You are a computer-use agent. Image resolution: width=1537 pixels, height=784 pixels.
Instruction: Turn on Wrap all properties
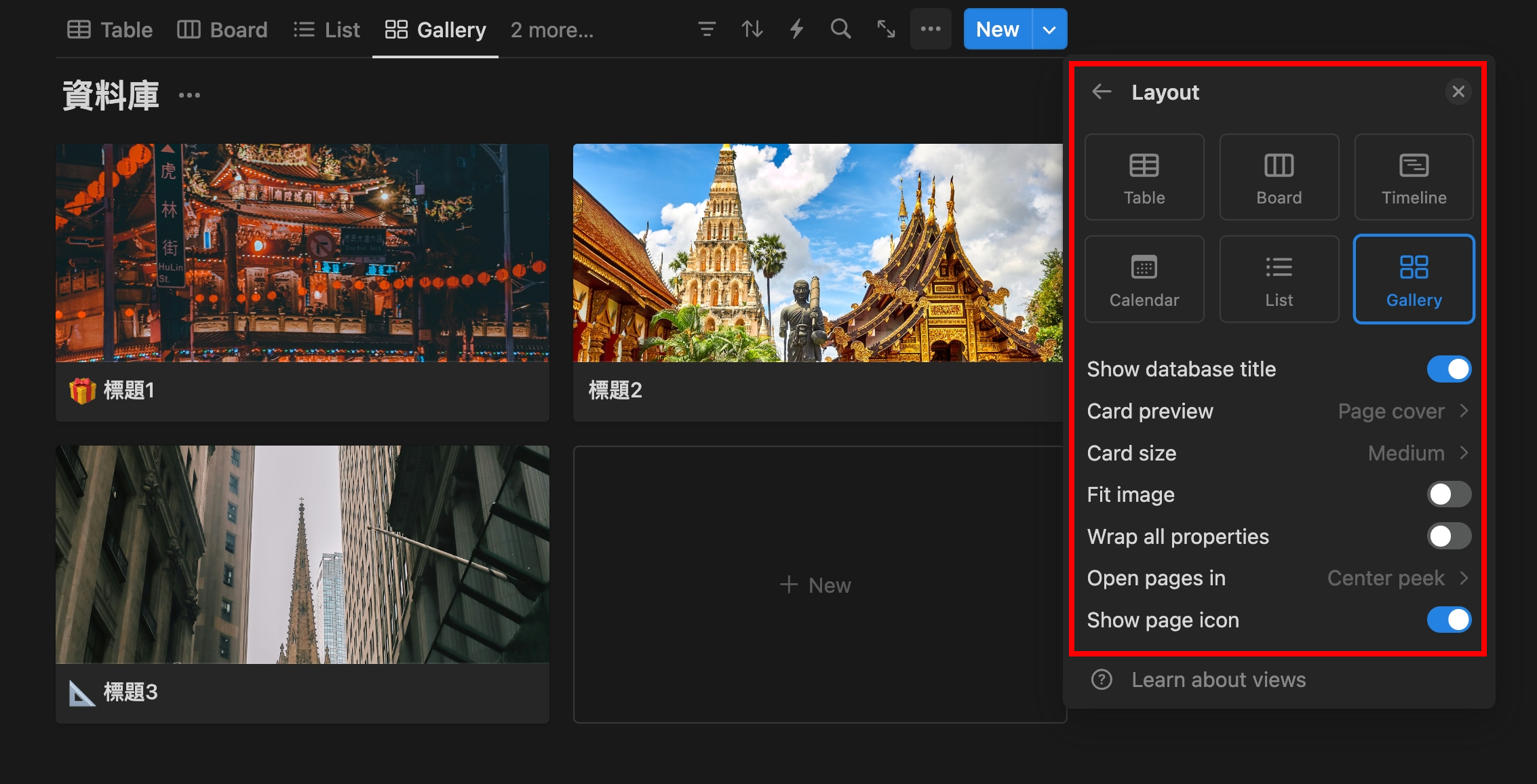pyautogui.click(x=1448, y=536)
